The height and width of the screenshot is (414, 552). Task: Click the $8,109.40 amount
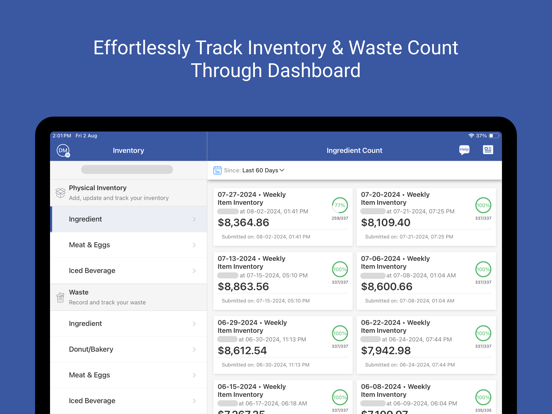386,222
